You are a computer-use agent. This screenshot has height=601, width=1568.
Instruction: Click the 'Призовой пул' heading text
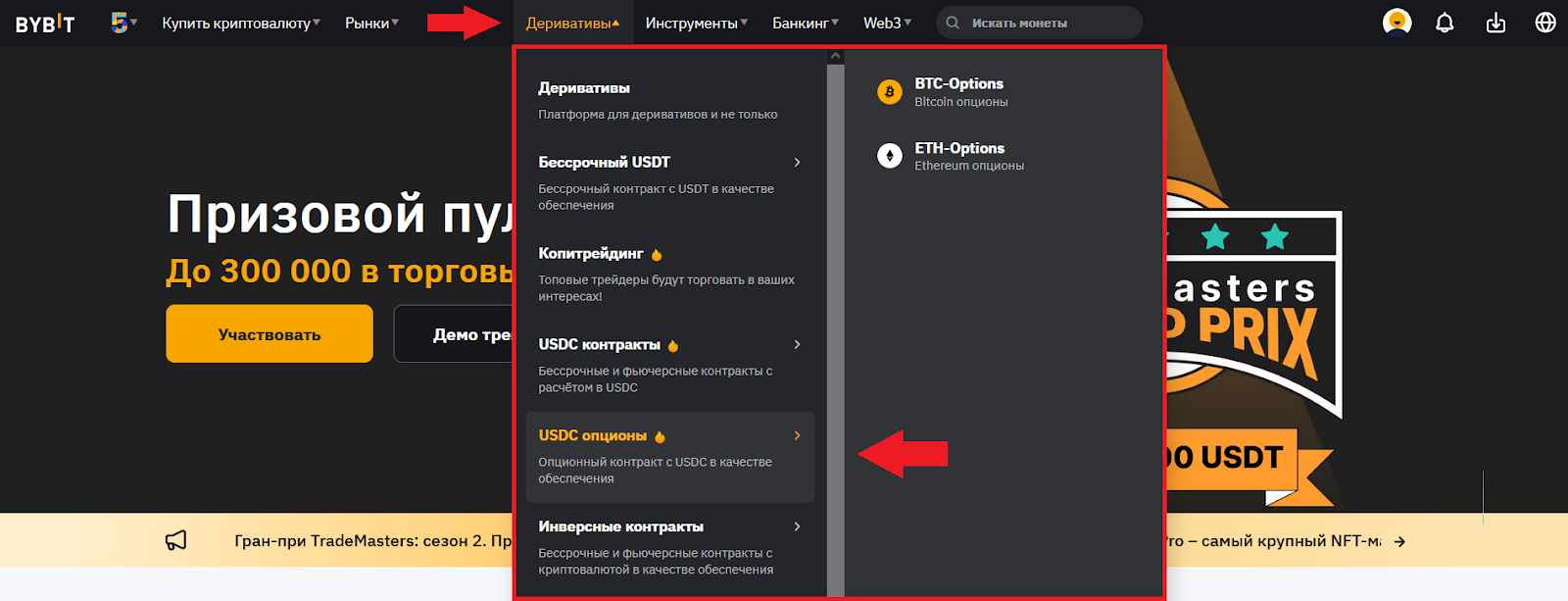click(339, 214)
